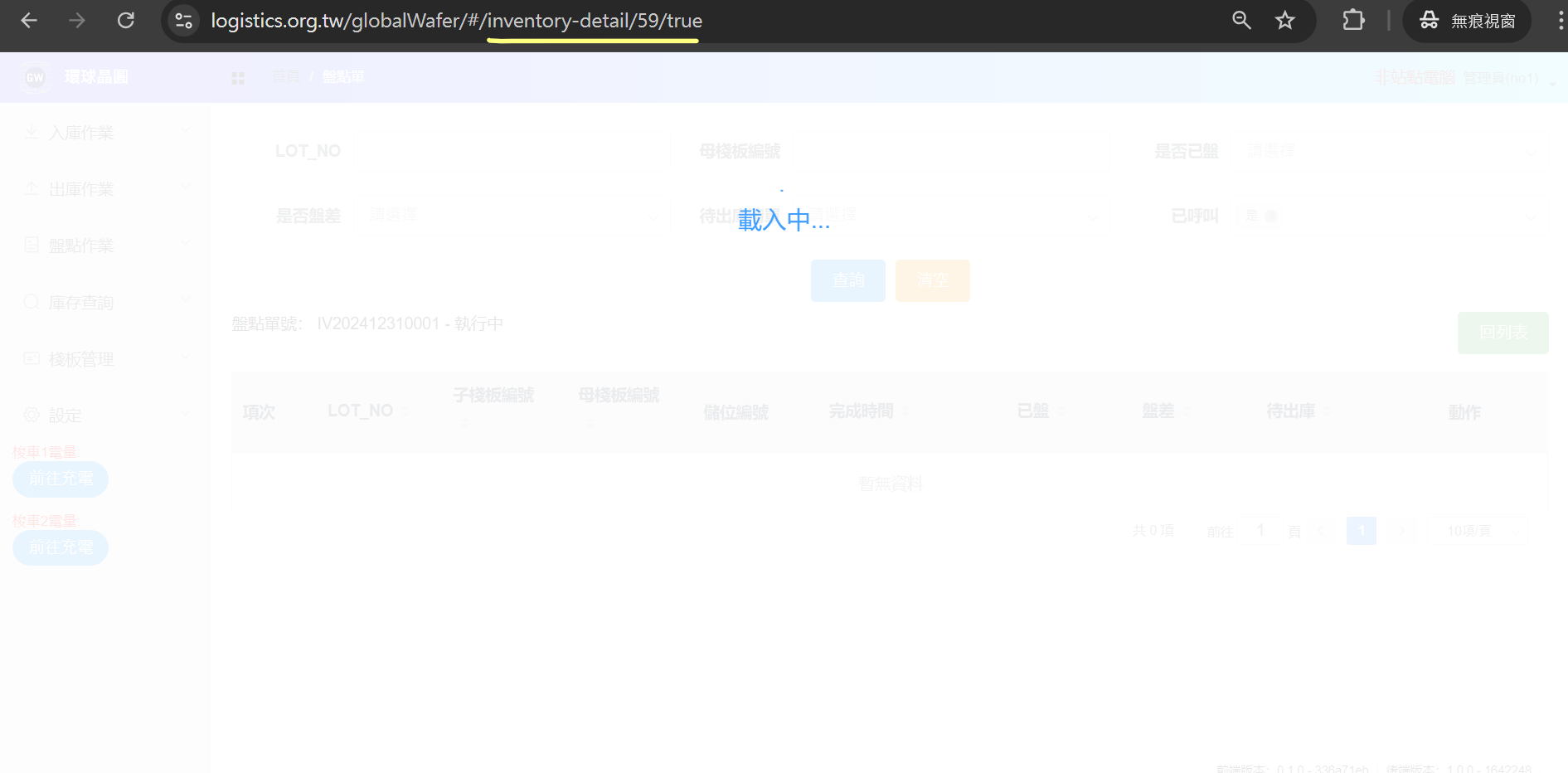Expand the 出庫作業 menu chevron
The height and width of the screenshot is (773, 1568).
pos(186,187)
